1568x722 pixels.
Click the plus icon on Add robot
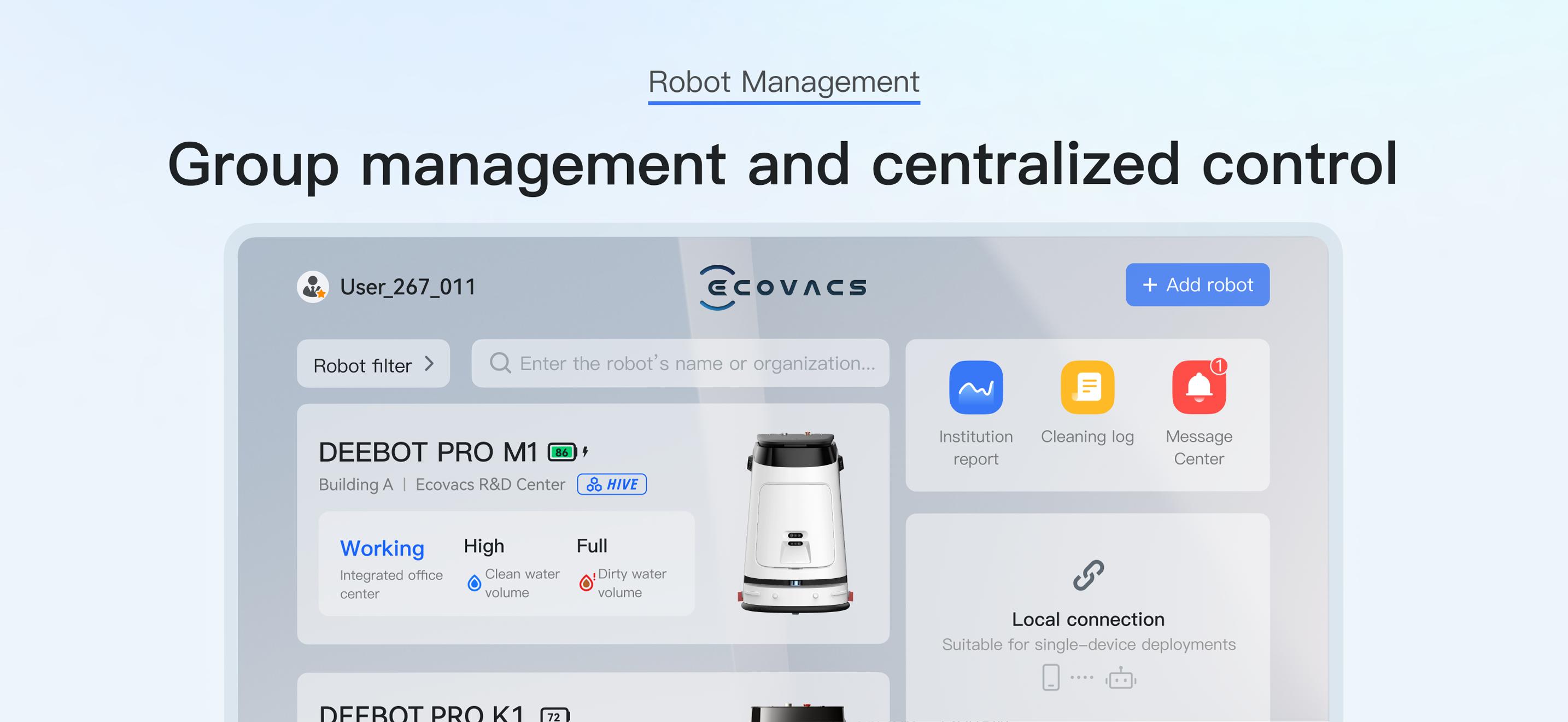coord(1149,284)
